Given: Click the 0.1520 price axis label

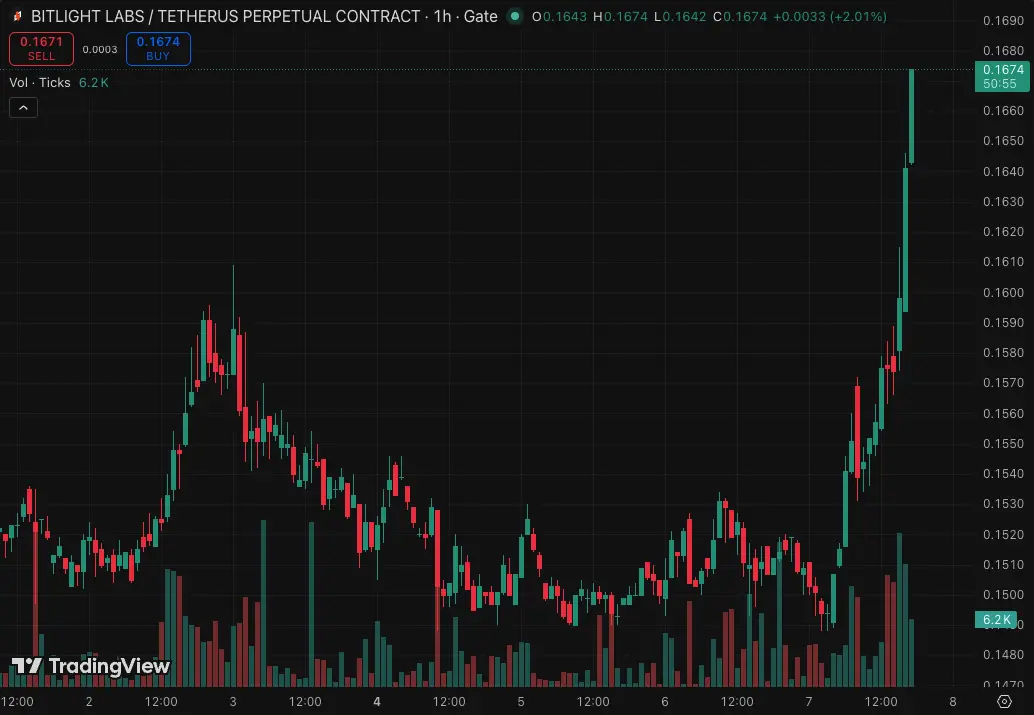Looking at the screenshot, I should pos(1003,534).
